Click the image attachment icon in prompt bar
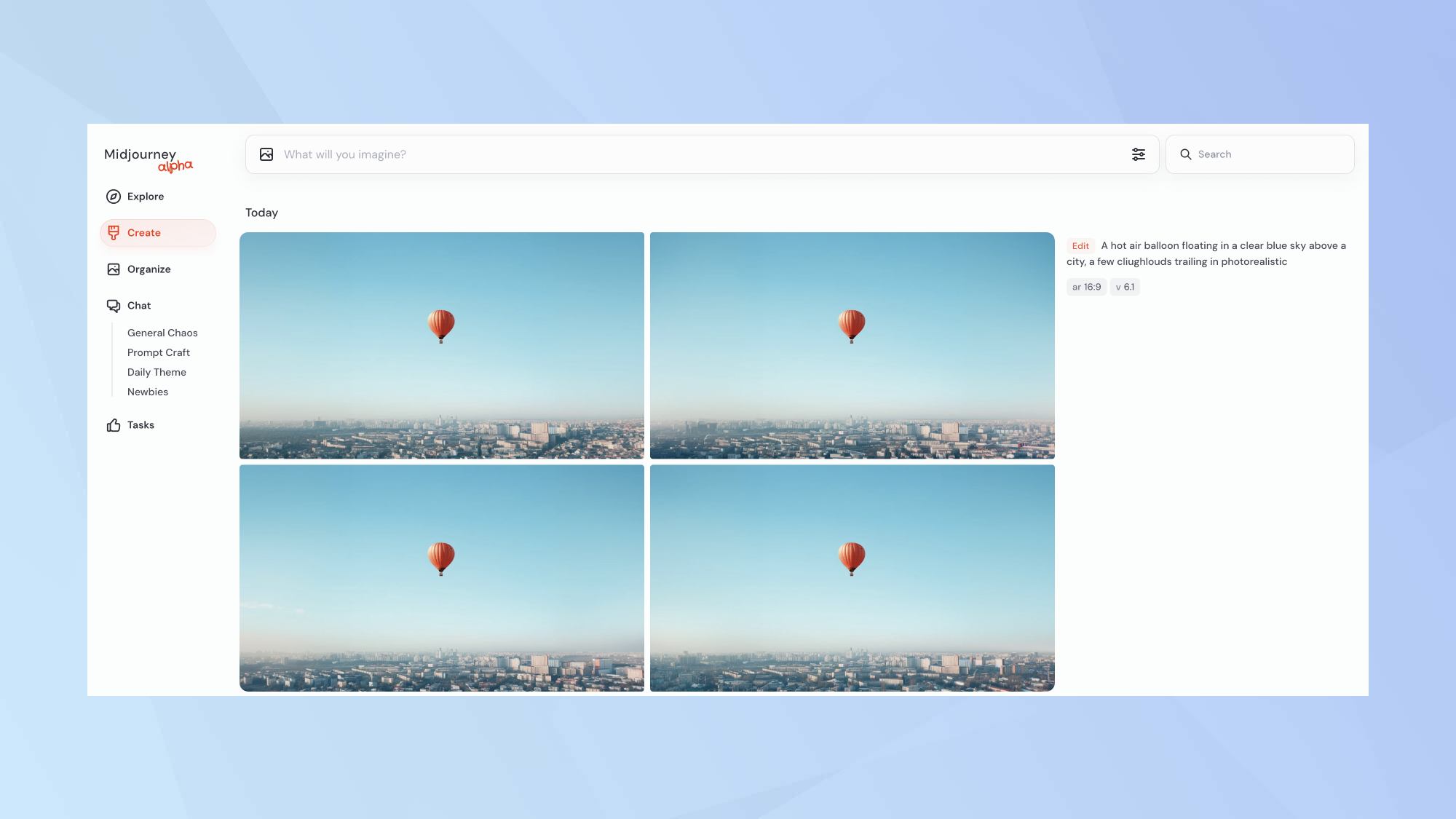Image resolution: width=1456 pixels, height=819 pixels. 266,154
